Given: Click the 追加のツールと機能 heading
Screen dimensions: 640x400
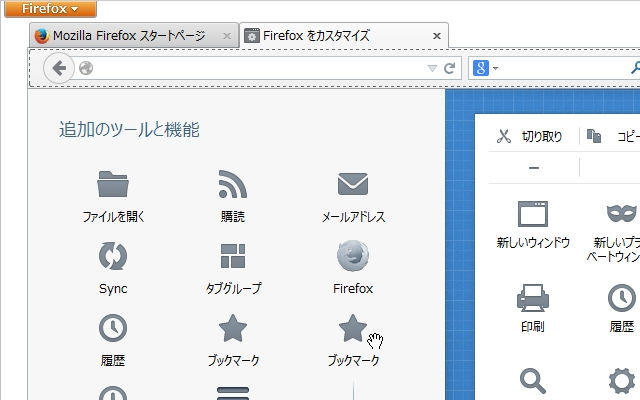Looking at the screenshot, I should coord(129,130).
